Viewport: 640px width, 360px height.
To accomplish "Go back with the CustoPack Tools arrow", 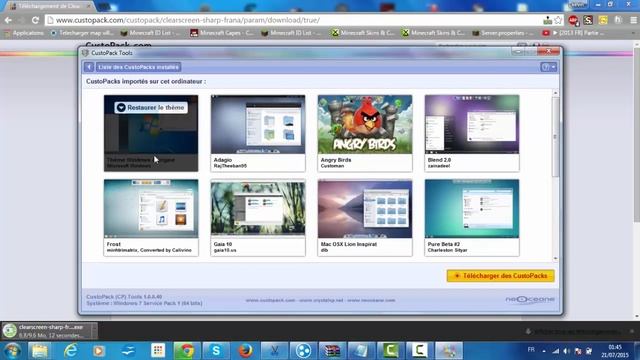I will (89, 67).
